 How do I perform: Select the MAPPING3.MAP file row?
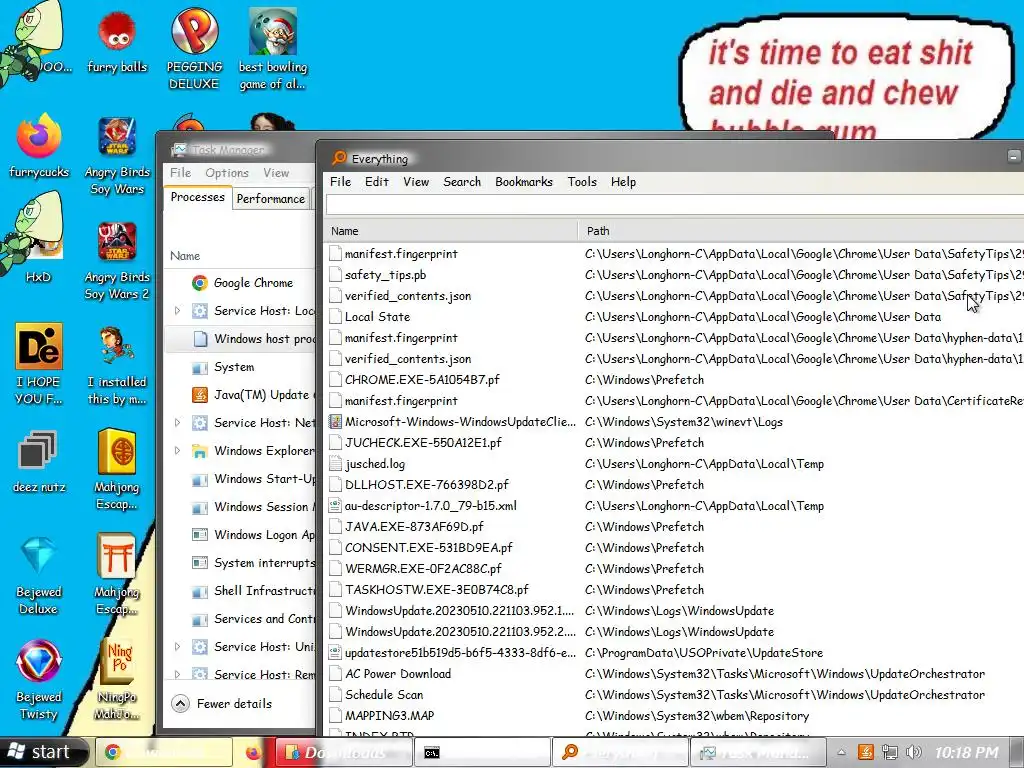coord(673,715)
